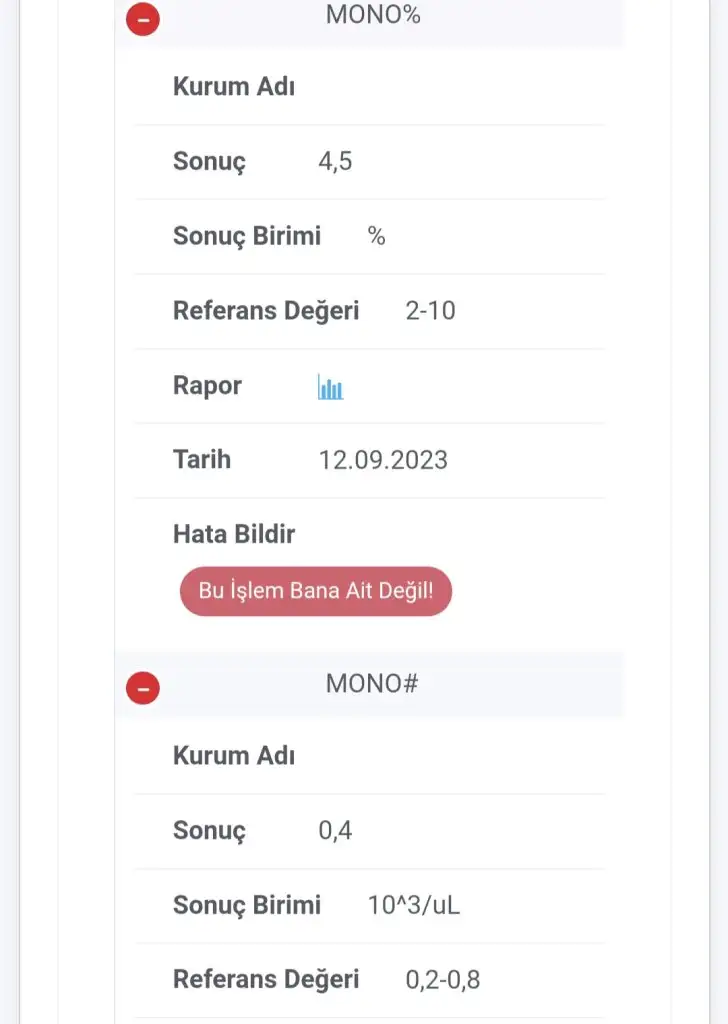
Task: Click the MONO% Referans Değeri 2-10
Action: point(430,311)
